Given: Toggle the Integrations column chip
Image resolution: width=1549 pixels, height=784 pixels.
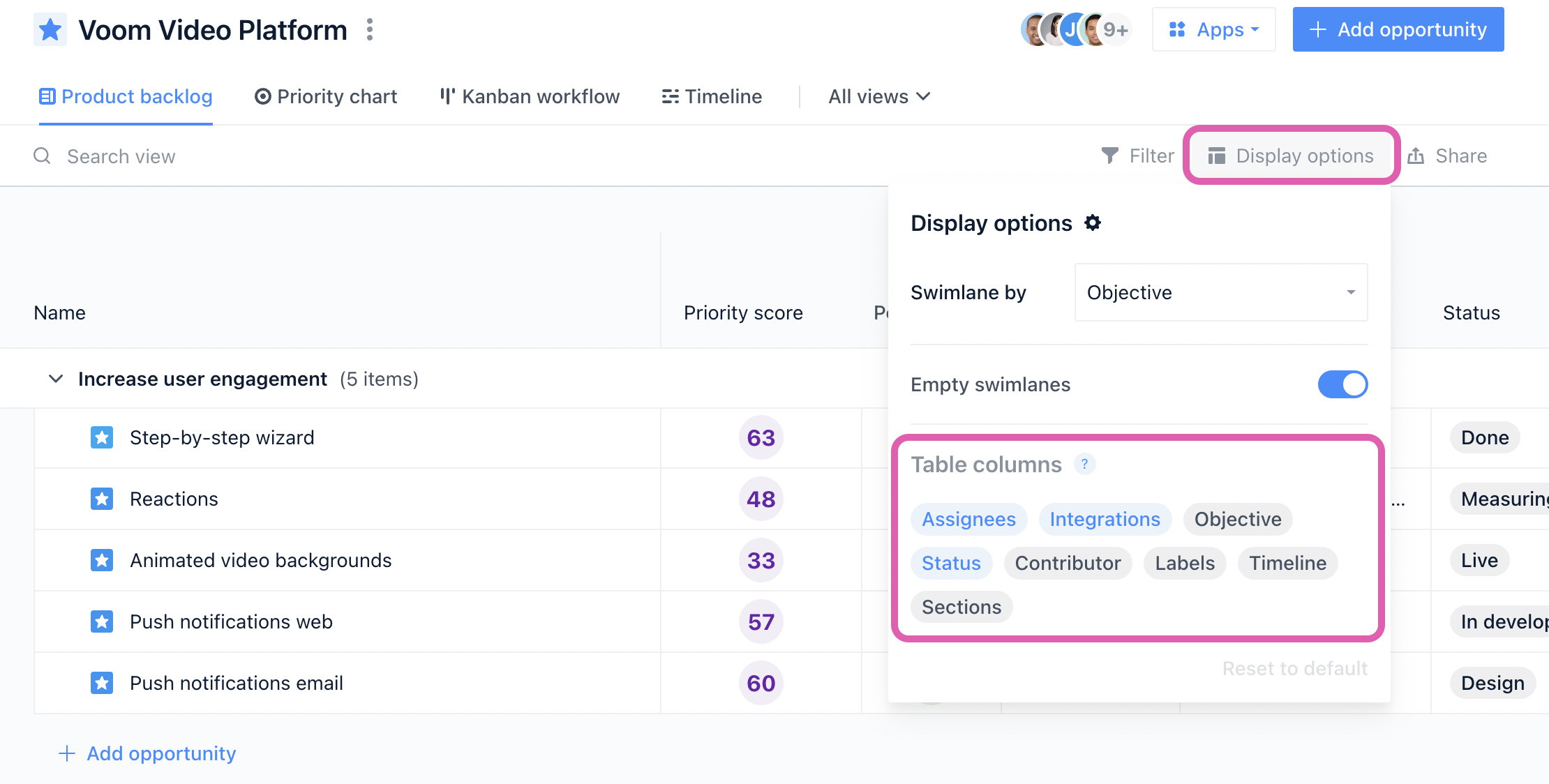Looking at the screenshot, I should pyautogui.click(x=1105, y=519).
